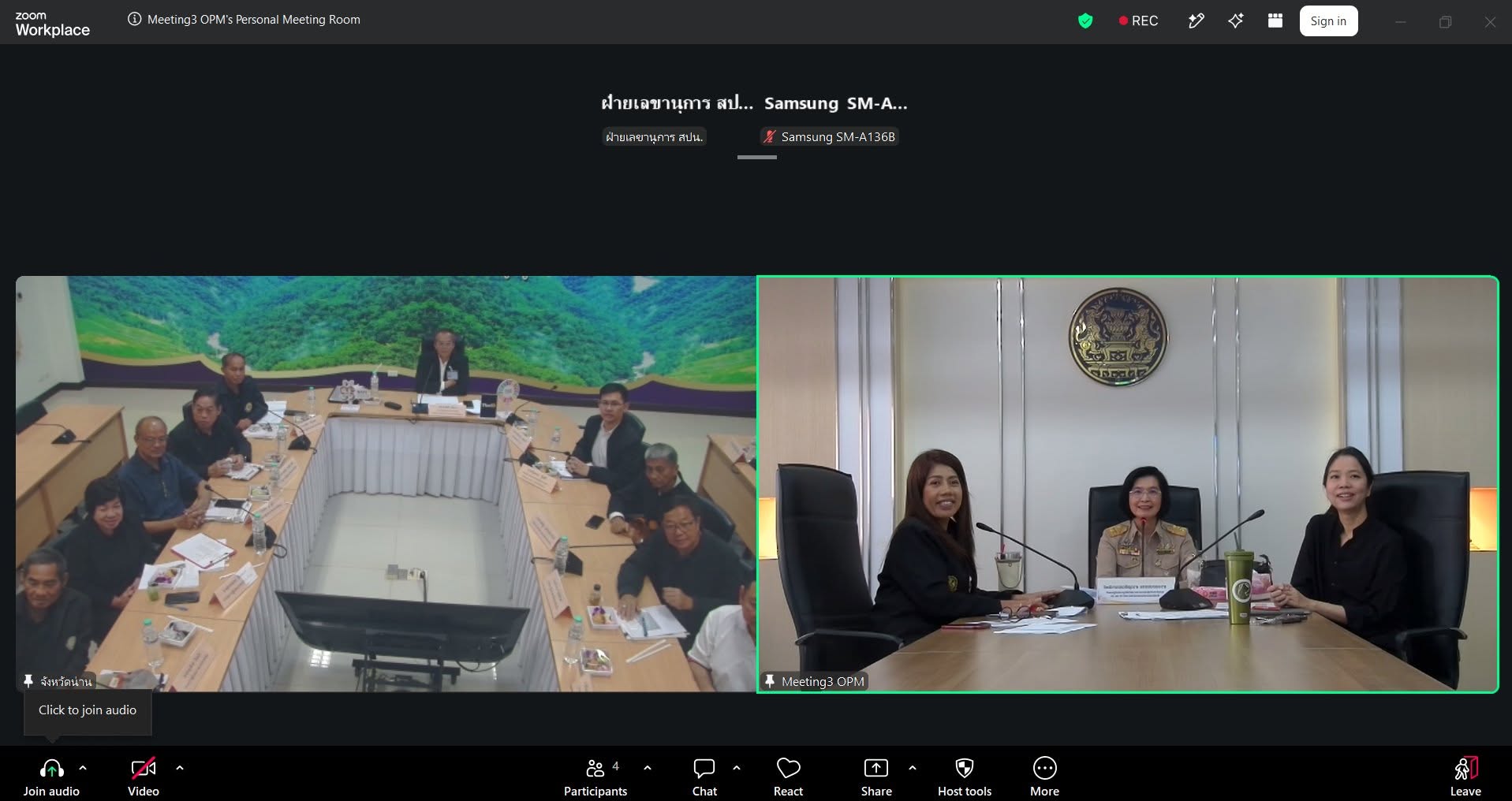Click the Join audio headphone icon
The height and width of the screenshot is (801, 1512).
tap(51, 768)
